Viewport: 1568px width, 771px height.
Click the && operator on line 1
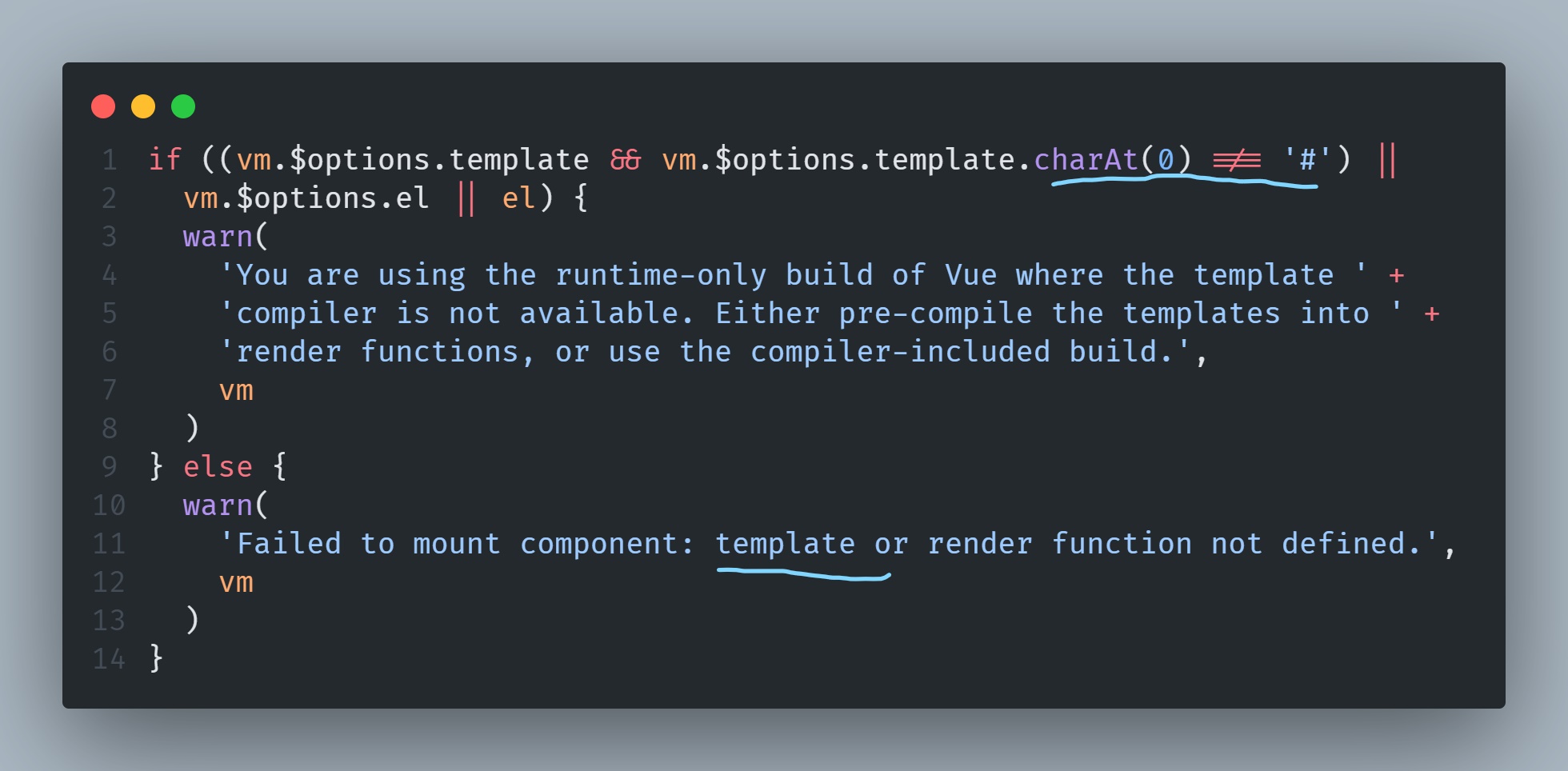pos(625,160)
